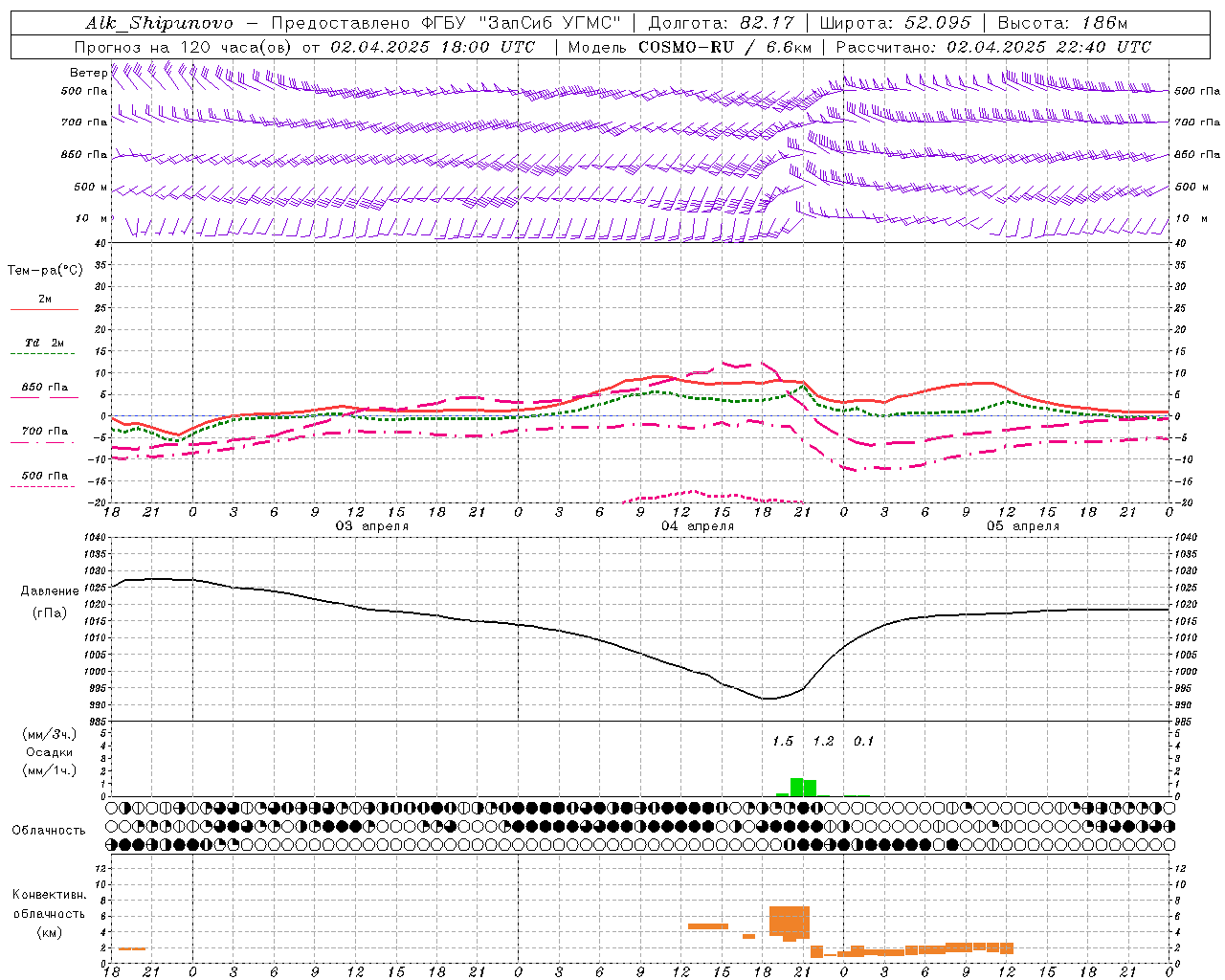Screen dimensions: 1225x980
Task: Select the latitude value Широта: 52.095
Action: [896, 23]
